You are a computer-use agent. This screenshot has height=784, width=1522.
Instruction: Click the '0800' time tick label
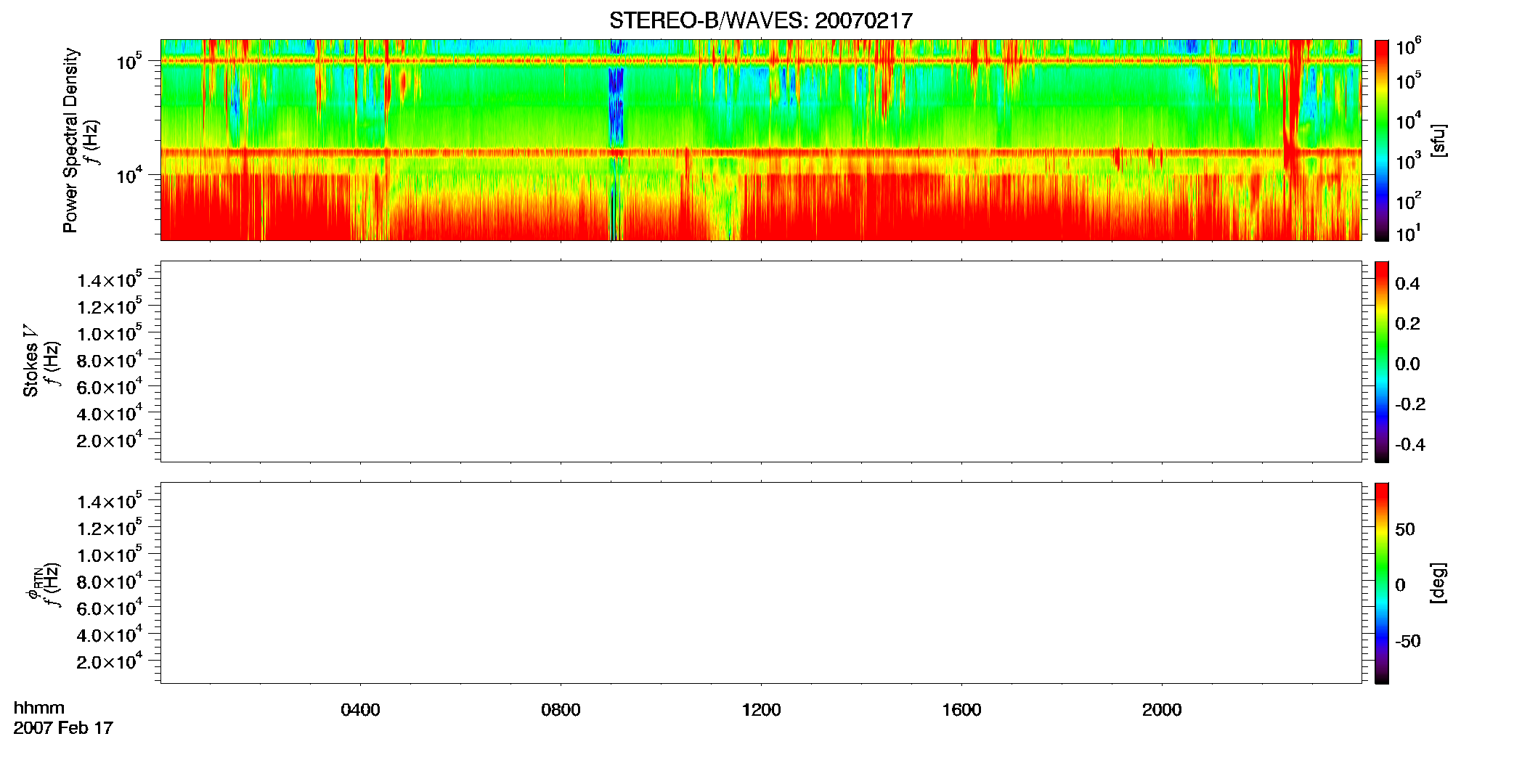(x=561, y=710)
